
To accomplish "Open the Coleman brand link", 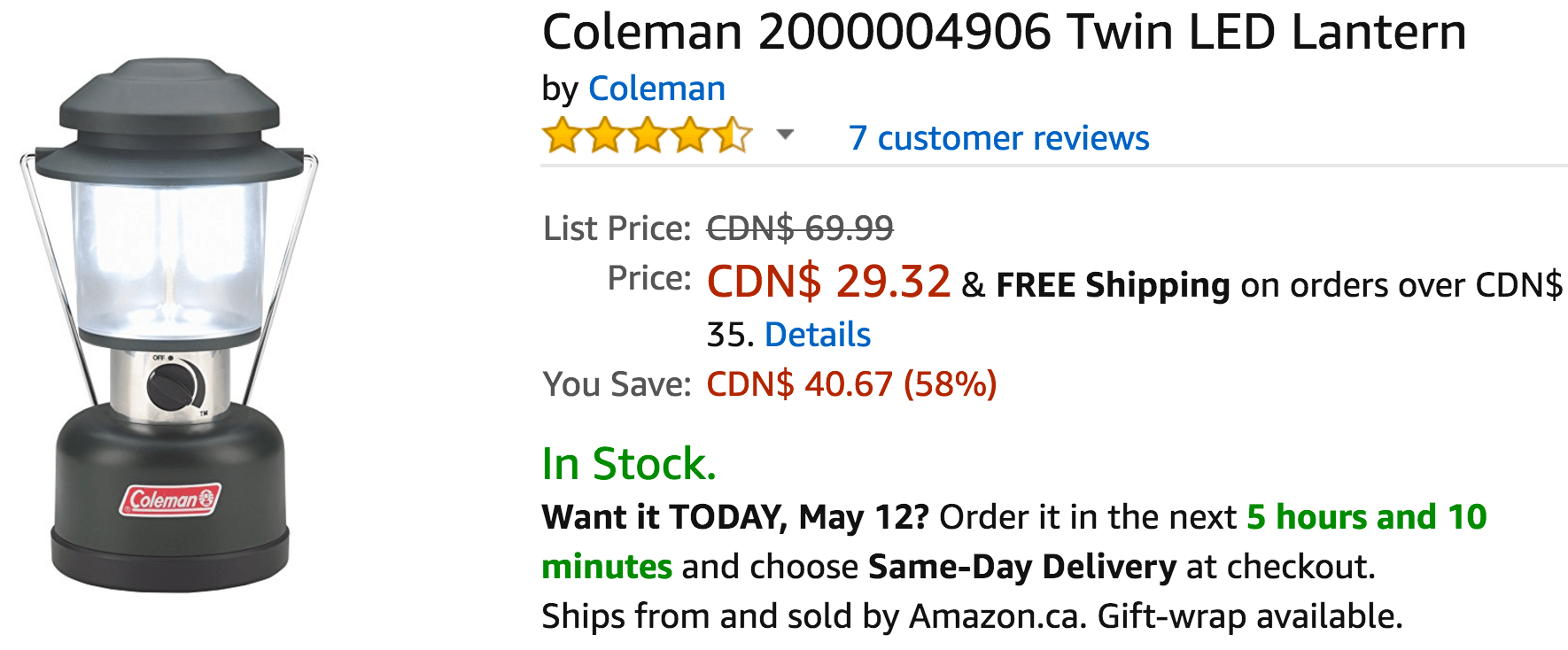I will pos(656,89).
